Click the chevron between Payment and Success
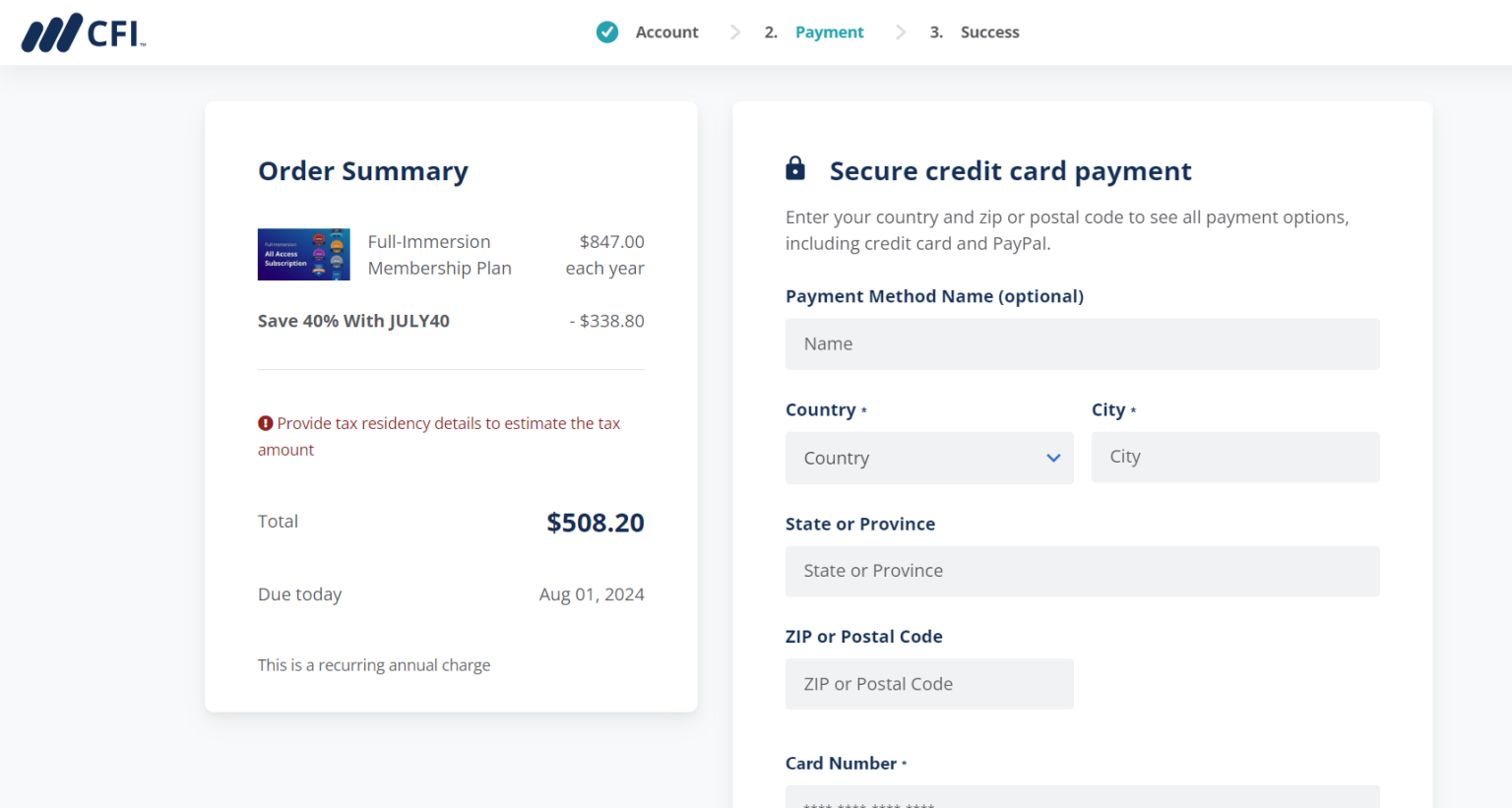Image resolution: width=1512 pixels, height=808 pixels. (x=900, y=31)
